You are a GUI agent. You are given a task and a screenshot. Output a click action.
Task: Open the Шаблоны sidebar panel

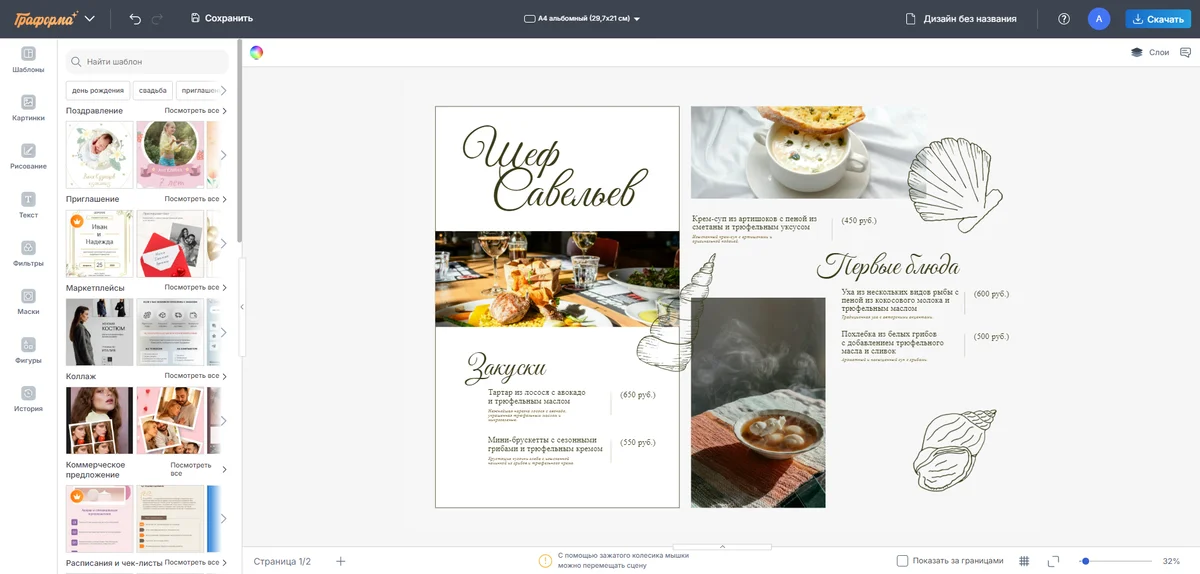pyautogui.click(x=28, y=60)
